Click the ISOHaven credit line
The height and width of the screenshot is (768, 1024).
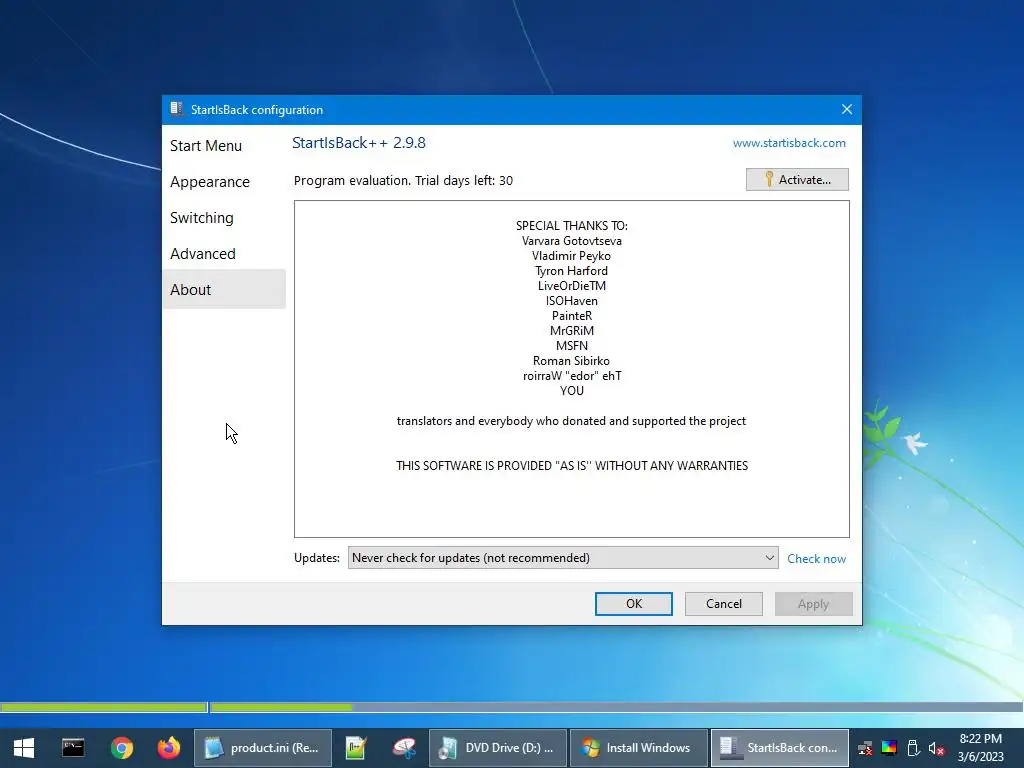pyautogui.click(x=571, y=301)
